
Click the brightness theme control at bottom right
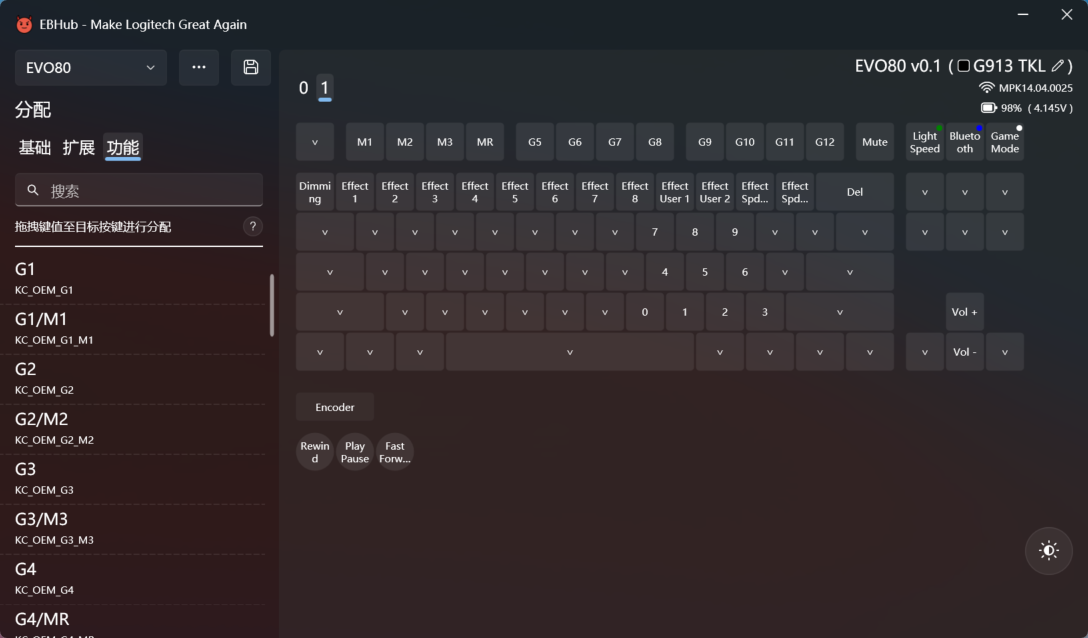click(x=1048, y=550)
